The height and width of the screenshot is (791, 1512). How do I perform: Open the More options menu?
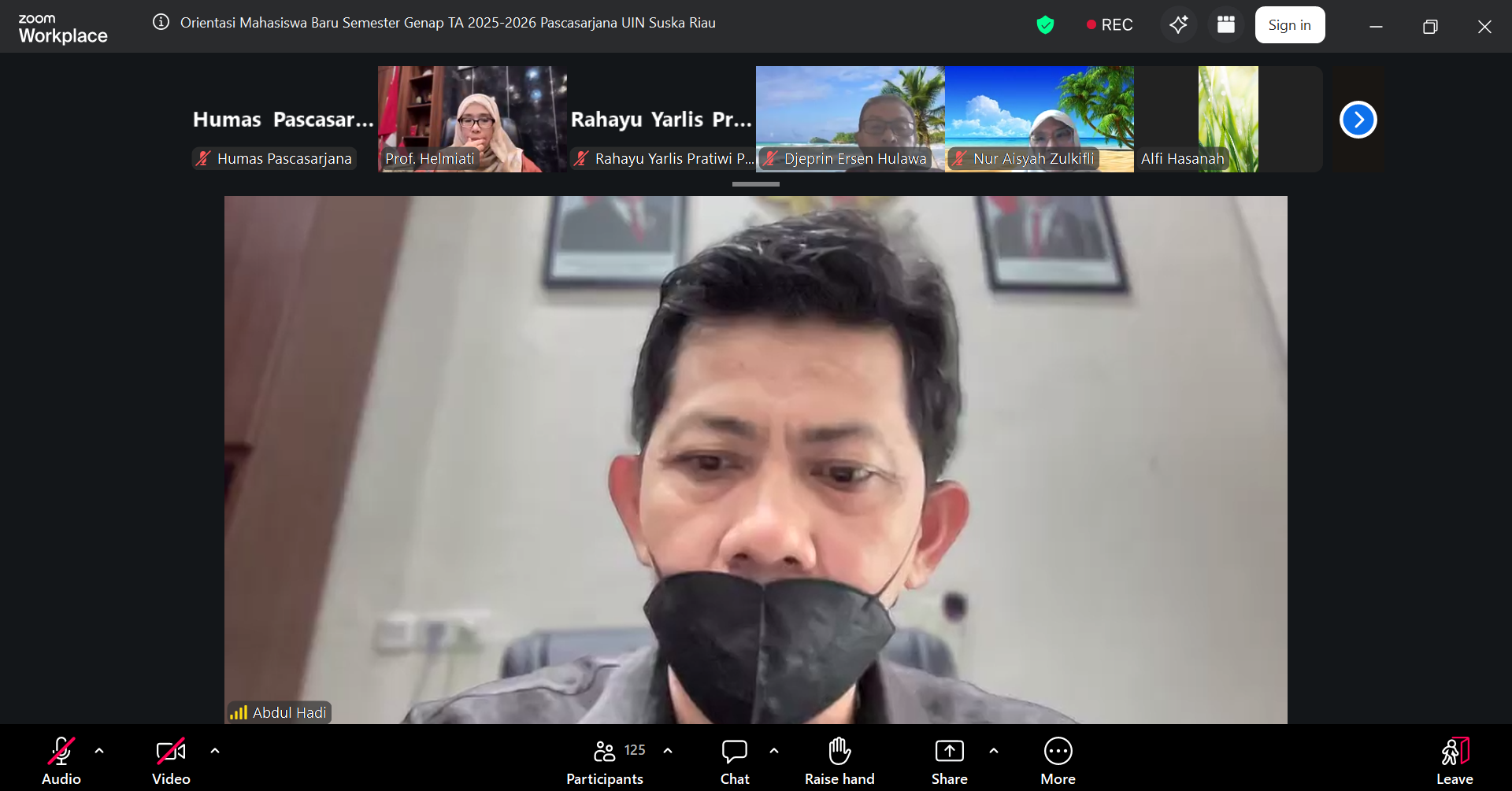1058,760
